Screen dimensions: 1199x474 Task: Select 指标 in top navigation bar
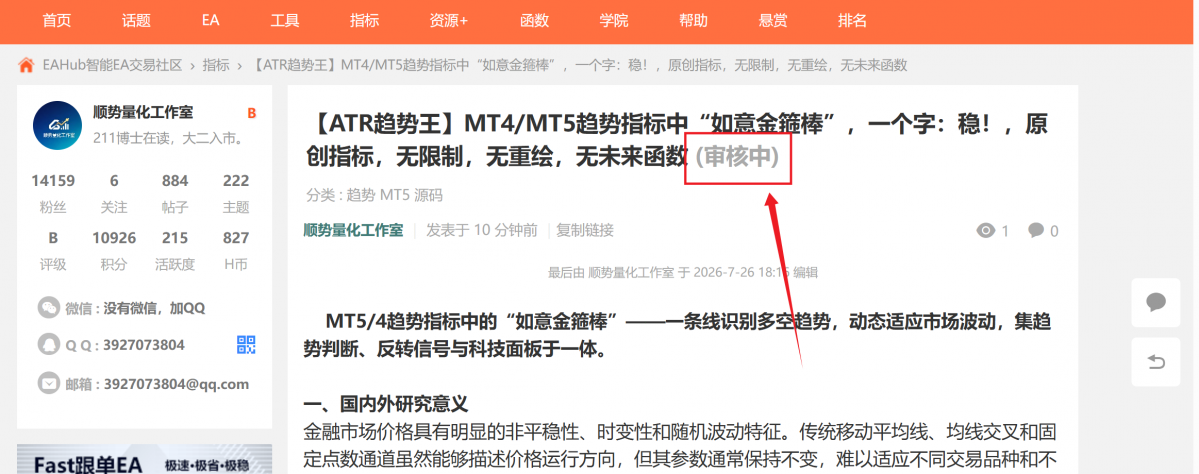pyautogui.click(x=365, y=21)
